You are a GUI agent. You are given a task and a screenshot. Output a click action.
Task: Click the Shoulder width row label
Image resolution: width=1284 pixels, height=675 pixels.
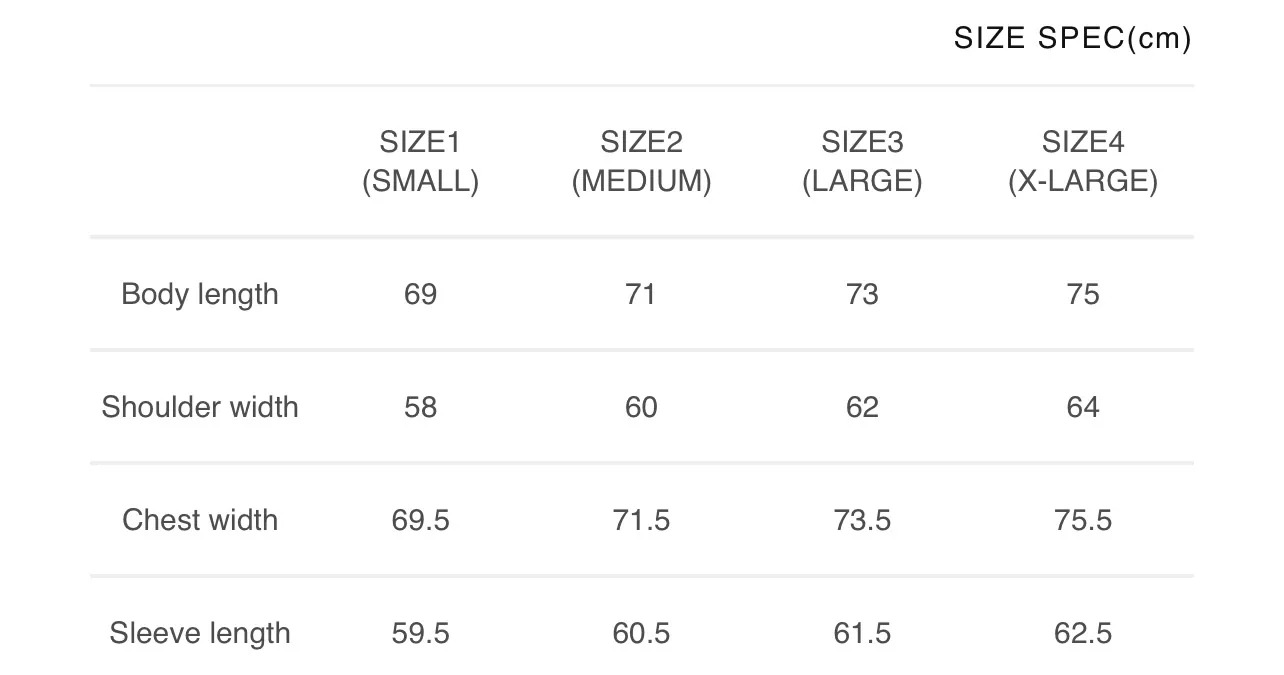coord(200,407)
